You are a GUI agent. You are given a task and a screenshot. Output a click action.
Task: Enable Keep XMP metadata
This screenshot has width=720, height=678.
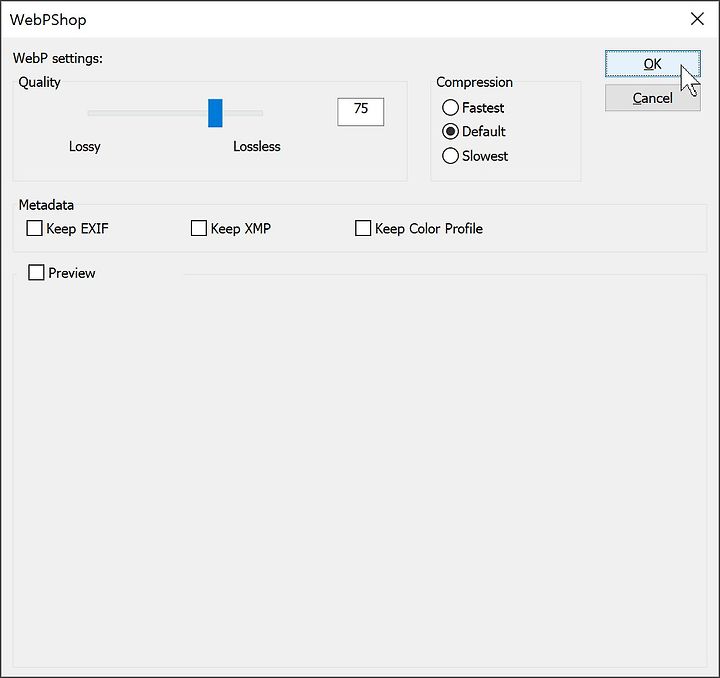pyautogui.click(x=231, y=228)
